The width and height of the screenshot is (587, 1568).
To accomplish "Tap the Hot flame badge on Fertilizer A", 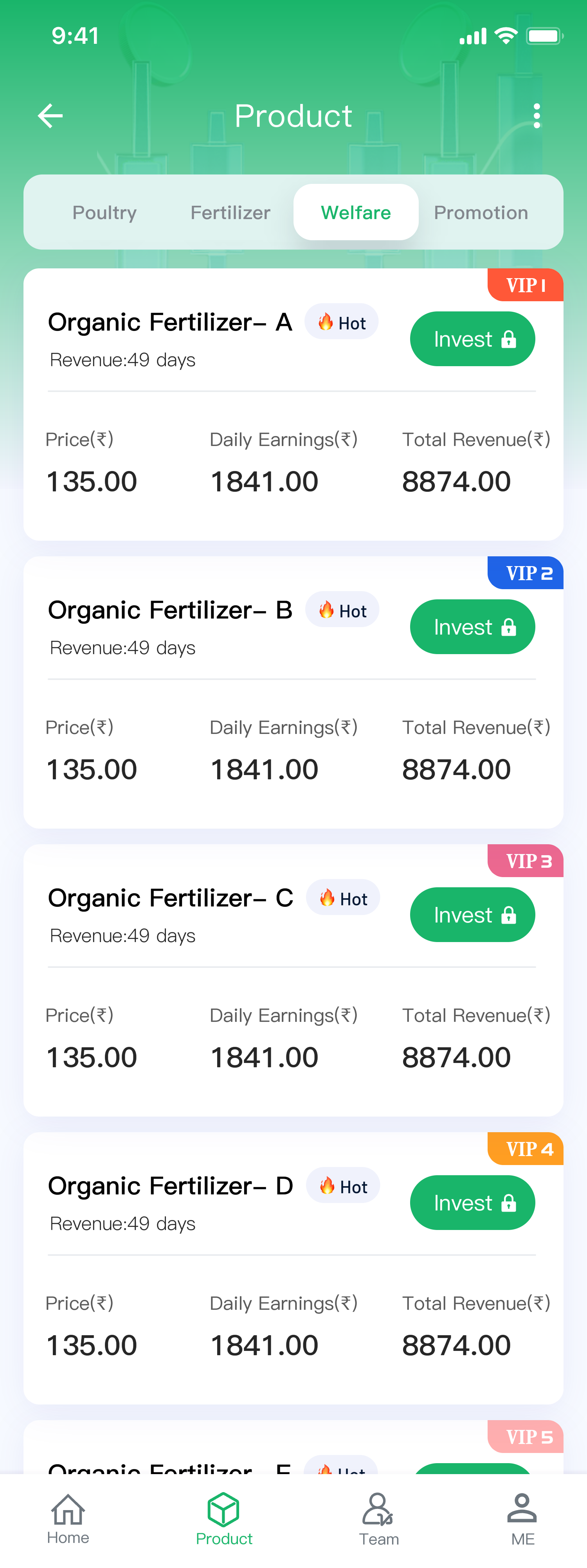I will 342,322.
